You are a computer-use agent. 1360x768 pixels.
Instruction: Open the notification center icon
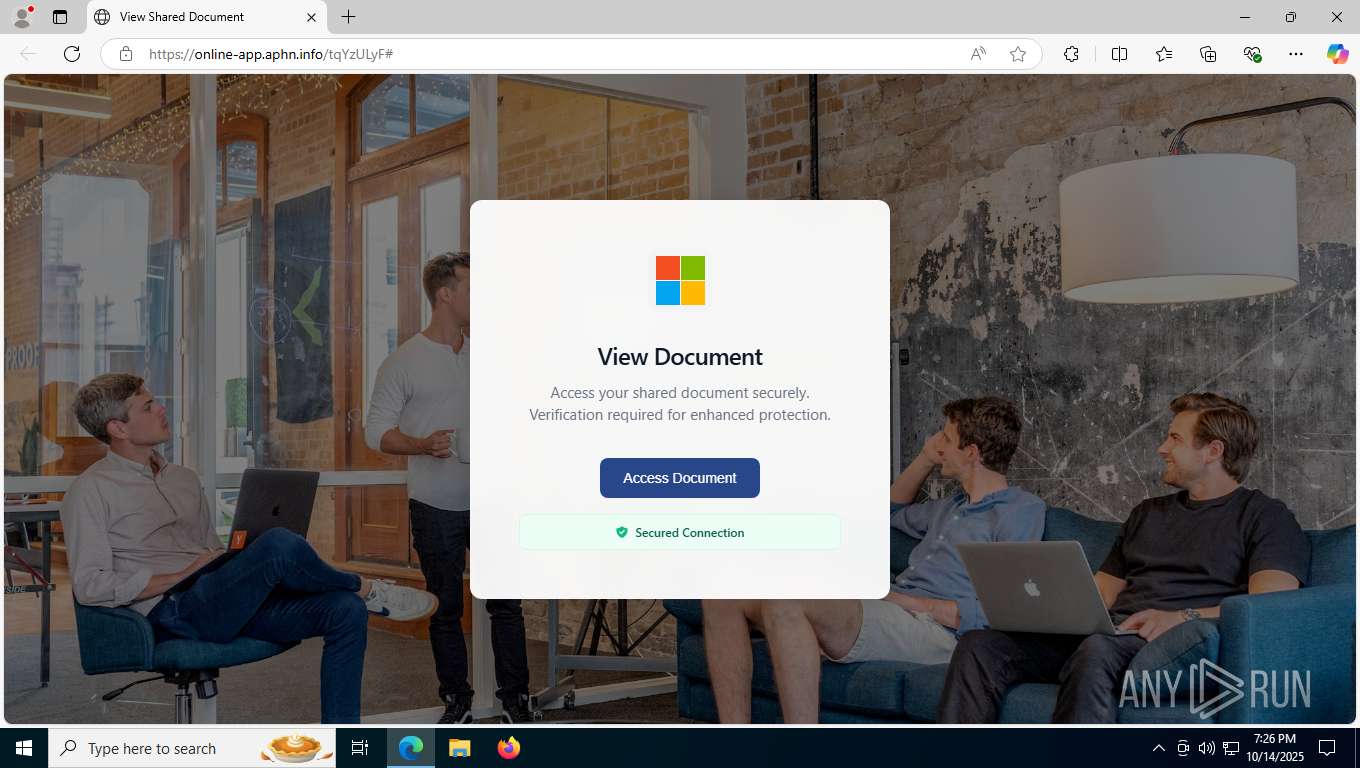(x=1327, y=748)
